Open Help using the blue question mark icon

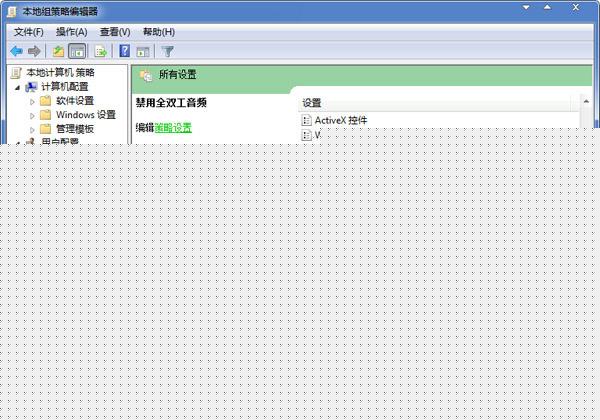(x=125, y=51)
